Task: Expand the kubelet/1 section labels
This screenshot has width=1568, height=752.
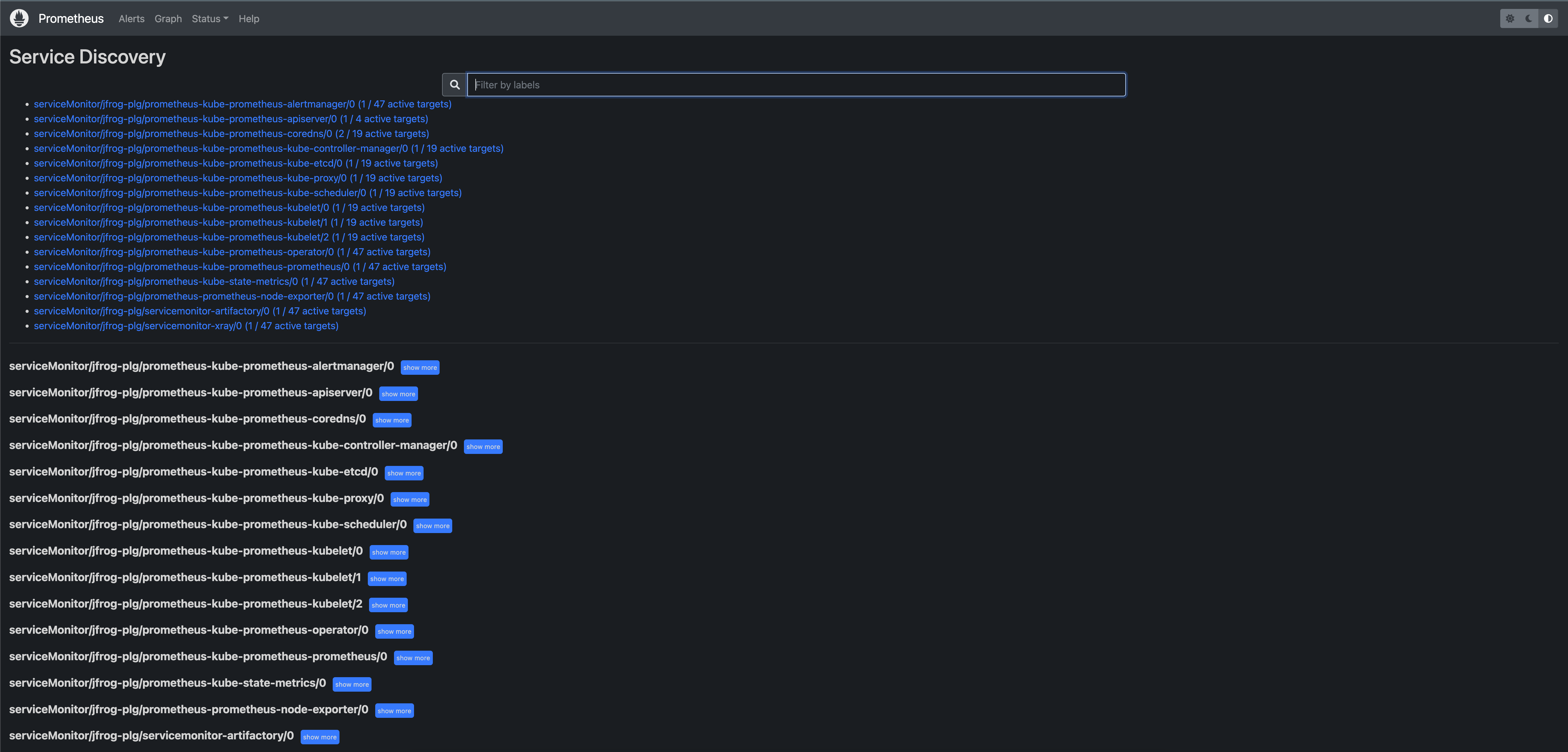Action: pyautogui.click(x=387, y=579)
